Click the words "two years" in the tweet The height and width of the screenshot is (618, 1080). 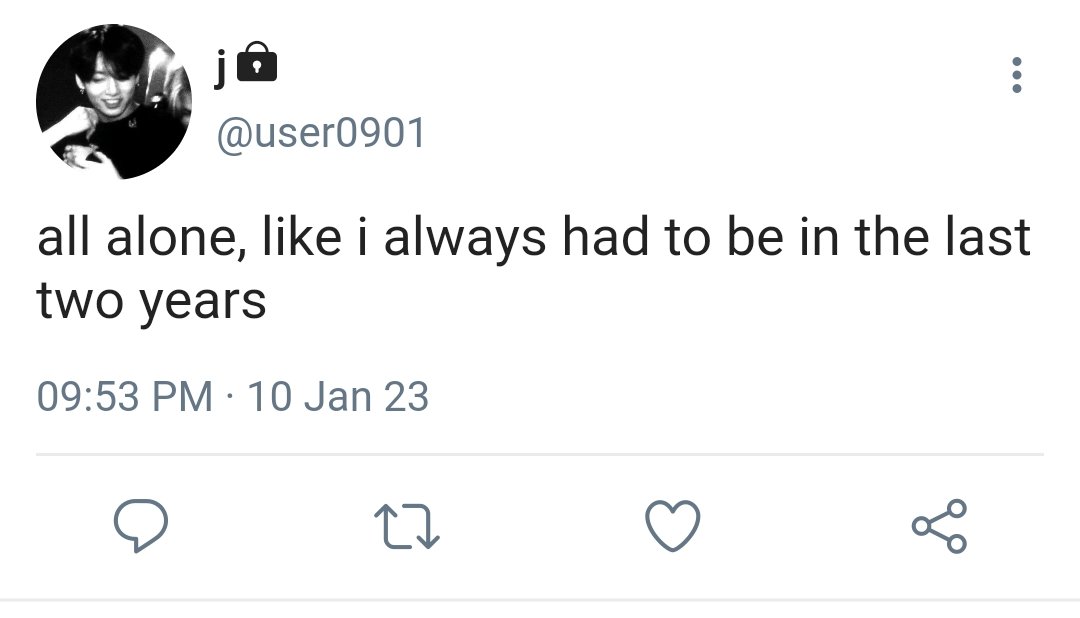point(152,301)
